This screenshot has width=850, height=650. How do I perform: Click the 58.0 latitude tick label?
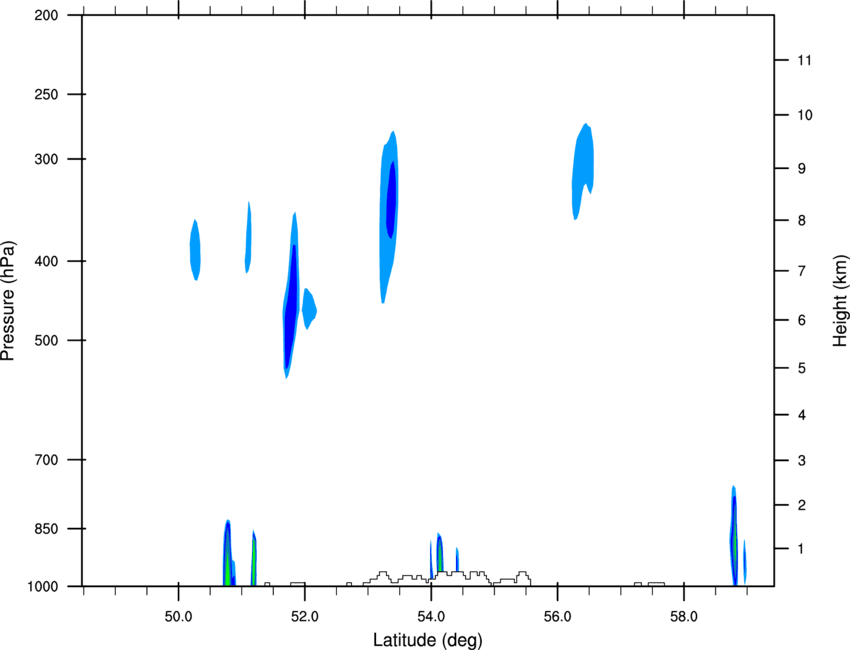(684, 617)
